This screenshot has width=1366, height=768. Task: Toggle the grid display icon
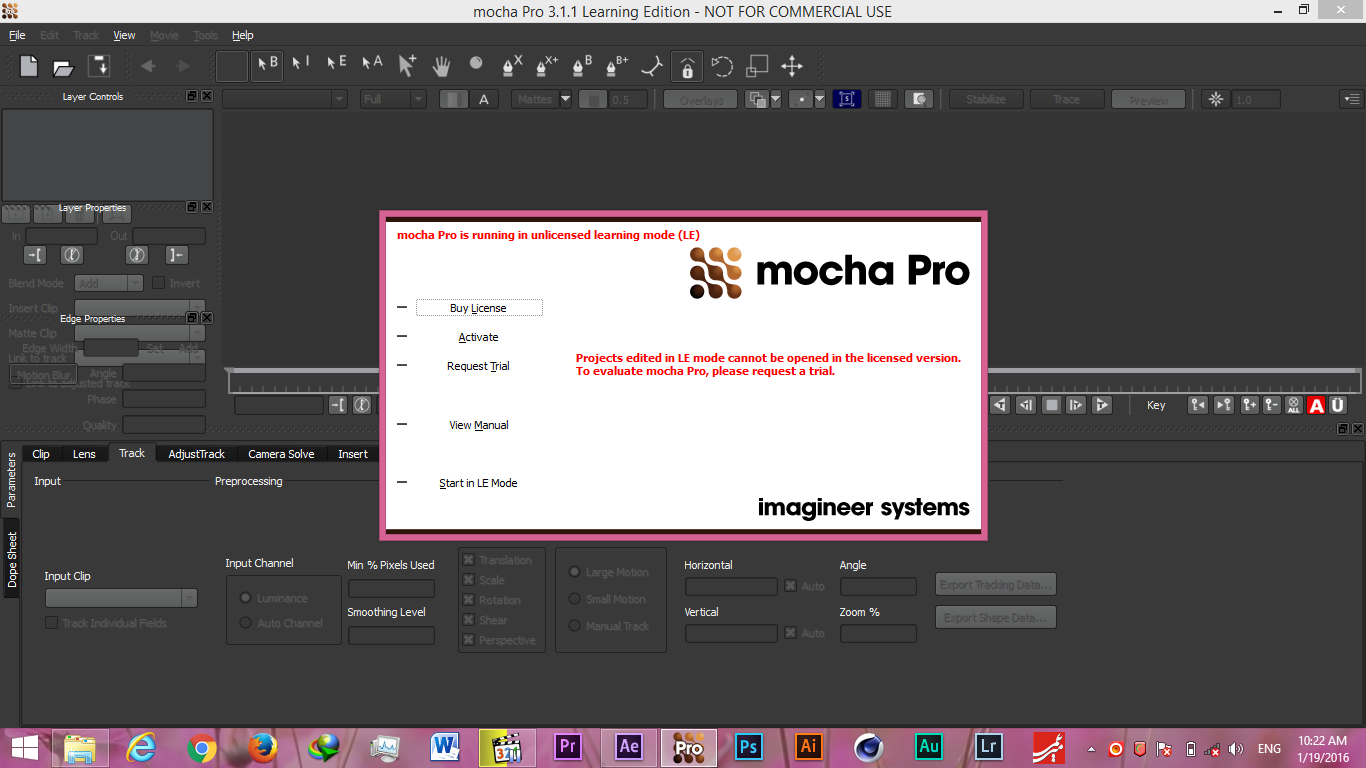tap(882, 99)
